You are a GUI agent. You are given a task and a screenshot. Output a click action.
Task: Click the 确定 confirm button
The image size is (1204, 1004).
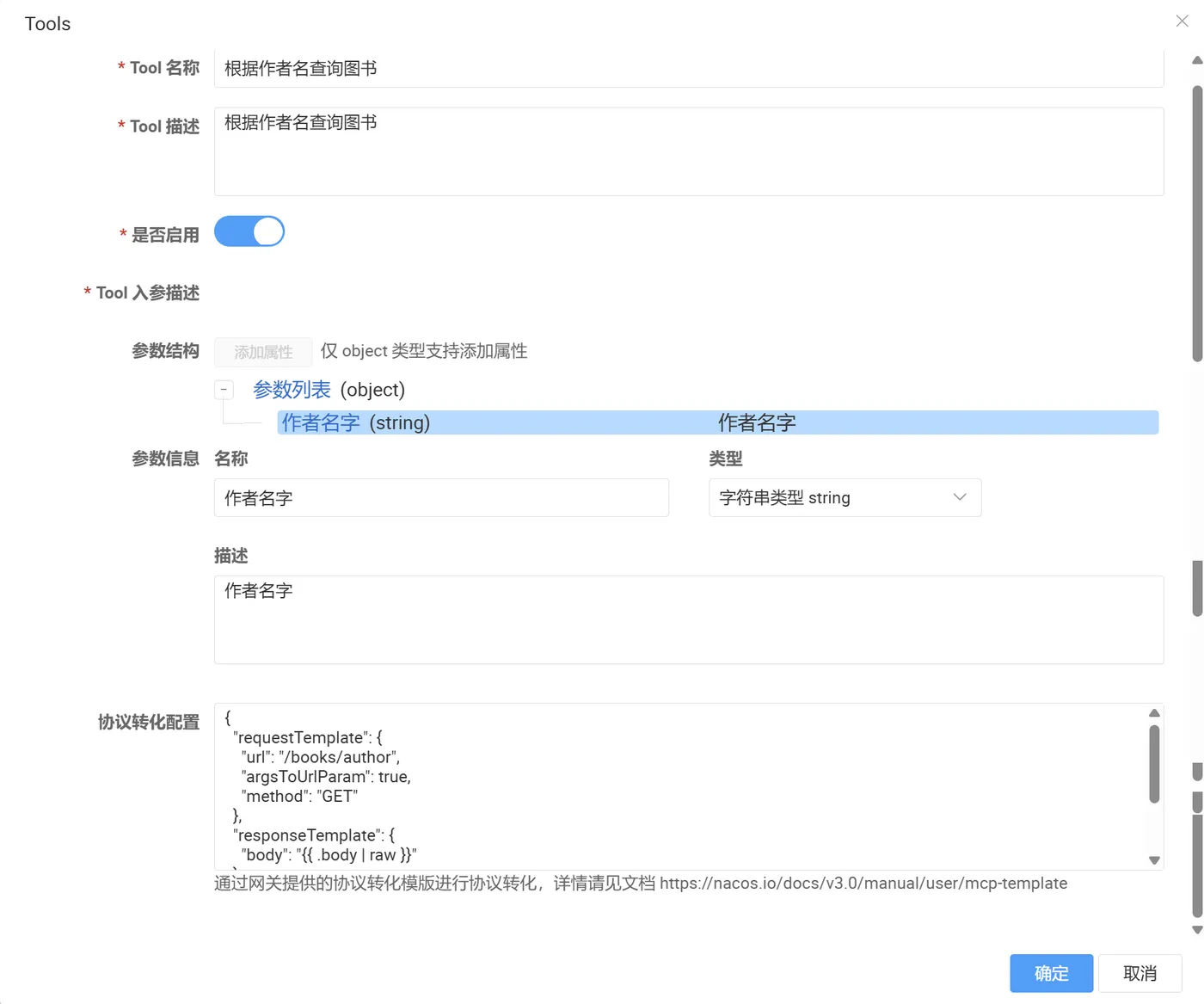click(1051, 973)
